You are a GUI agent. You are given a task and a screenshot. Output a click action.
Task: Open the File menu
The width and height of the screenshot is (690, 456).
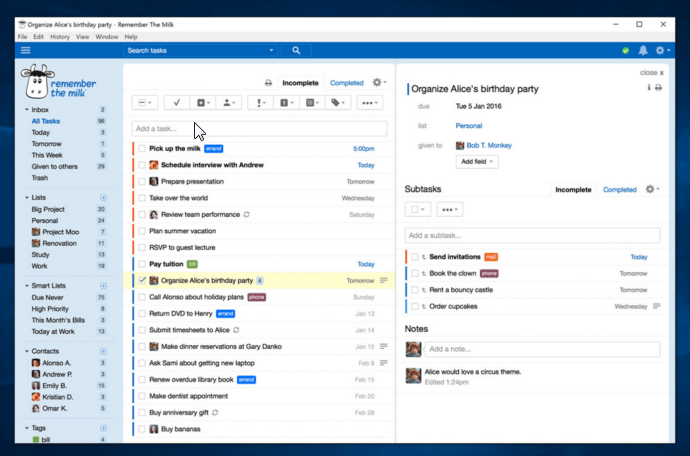click(x=22, y=37)
